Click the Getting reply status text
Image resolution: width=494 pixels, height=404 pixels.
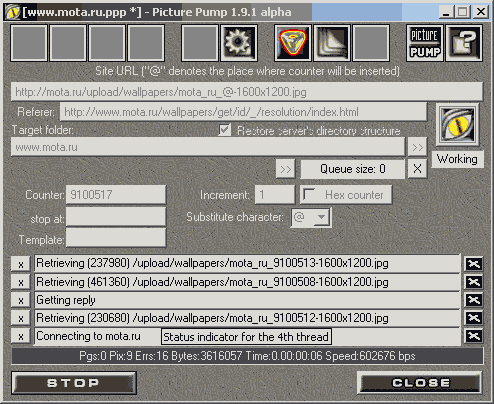coord(66,300)
